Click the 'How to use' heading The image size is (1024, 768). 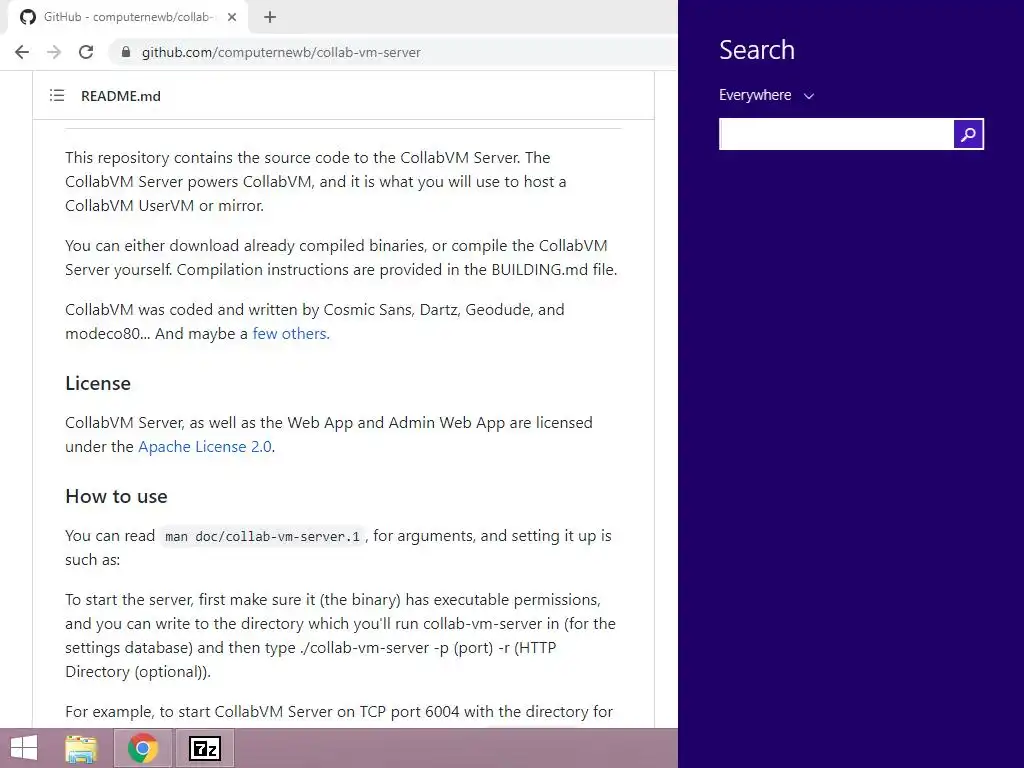[116, 496]
